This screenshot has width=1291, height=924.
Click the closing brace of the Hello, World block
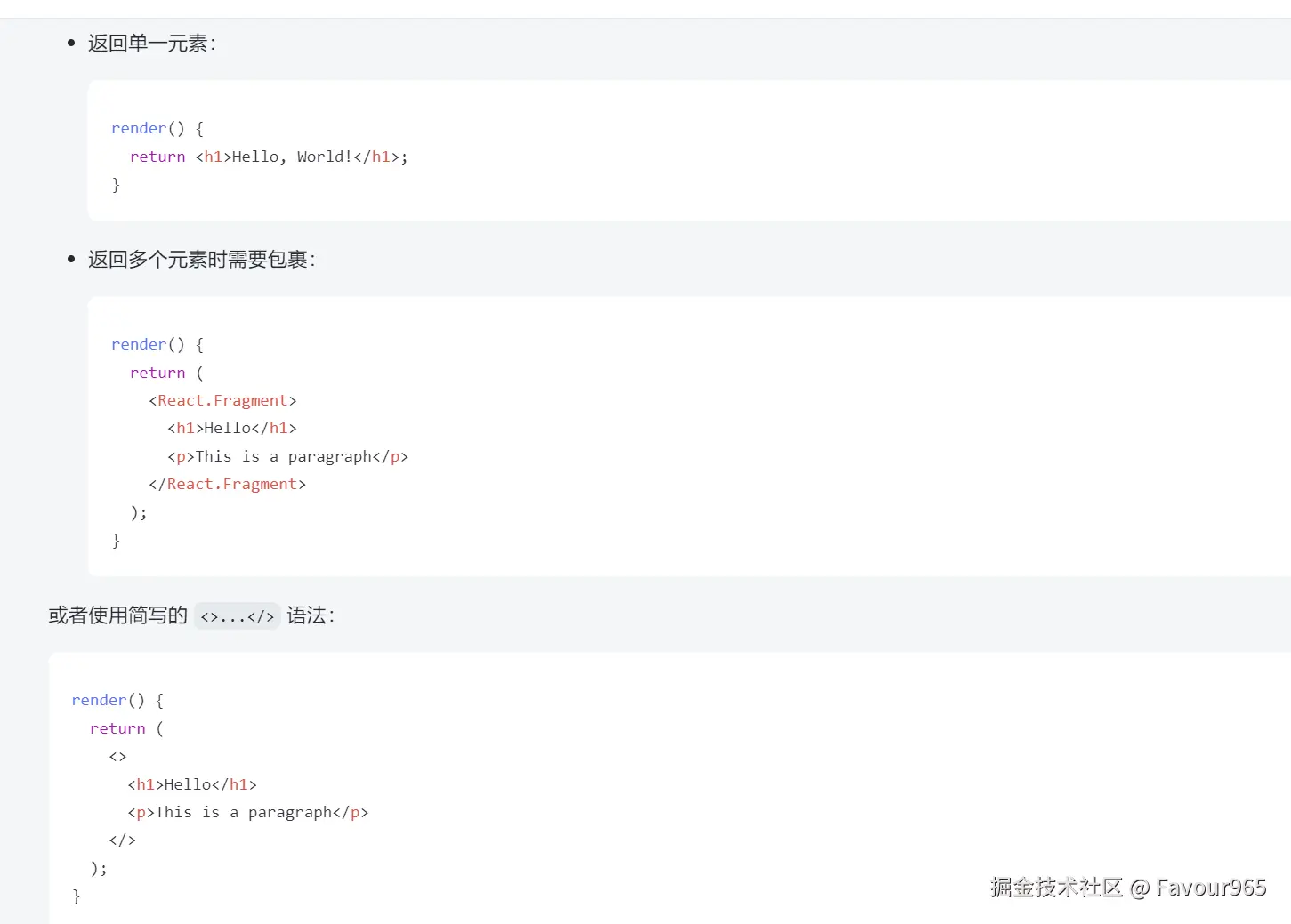click(x=116, y=184)
